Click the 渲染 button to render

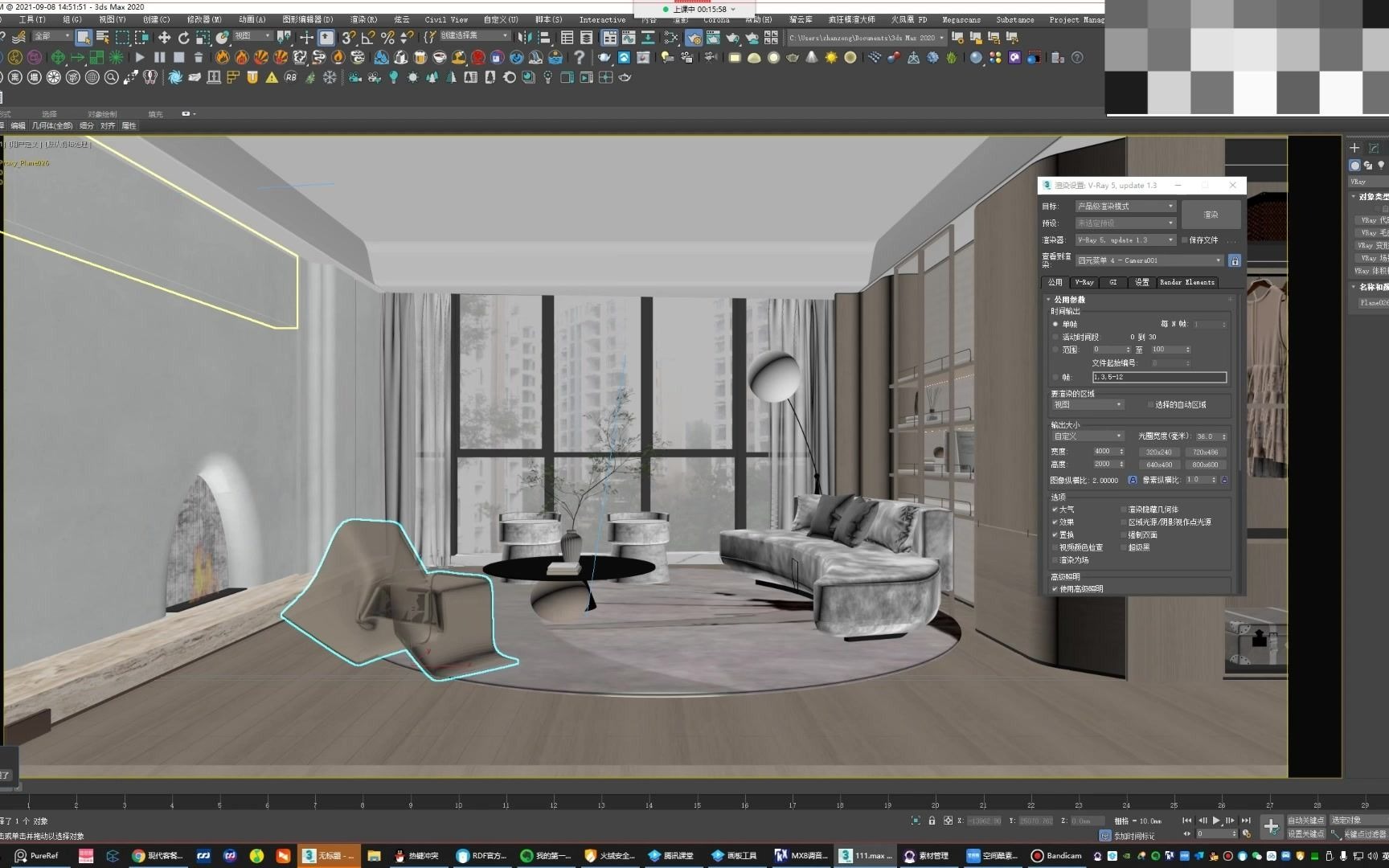[1210, 215]
